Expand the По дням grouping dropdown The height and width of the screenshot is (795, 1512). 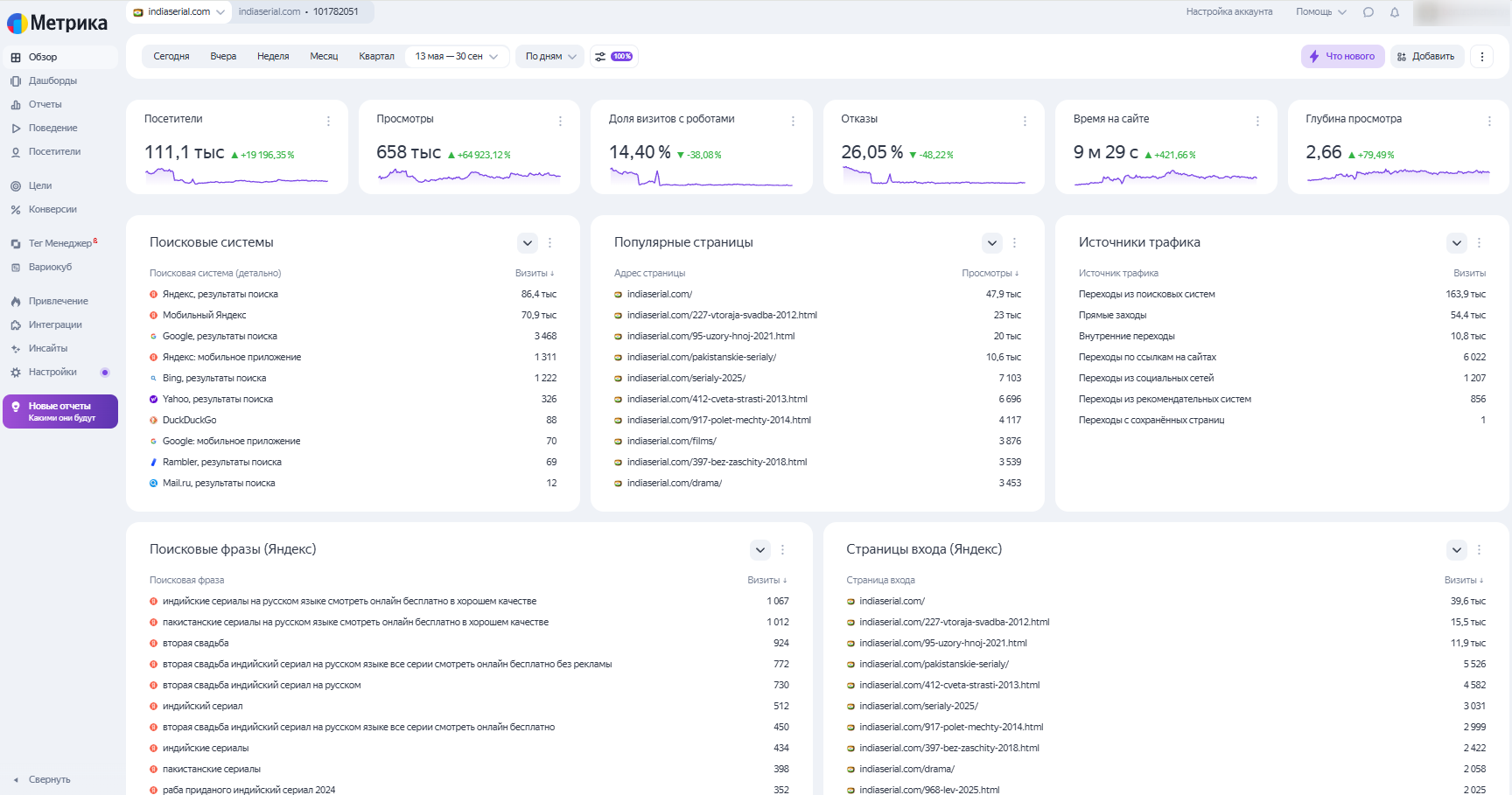click(550, 57)
